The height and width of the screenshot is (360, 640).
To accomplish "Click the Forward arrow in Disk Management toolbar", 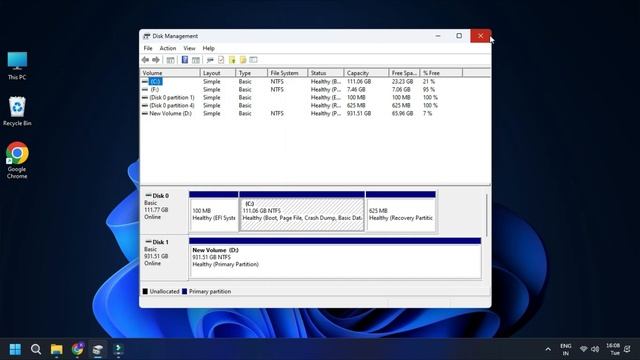I will coord(156,60).
